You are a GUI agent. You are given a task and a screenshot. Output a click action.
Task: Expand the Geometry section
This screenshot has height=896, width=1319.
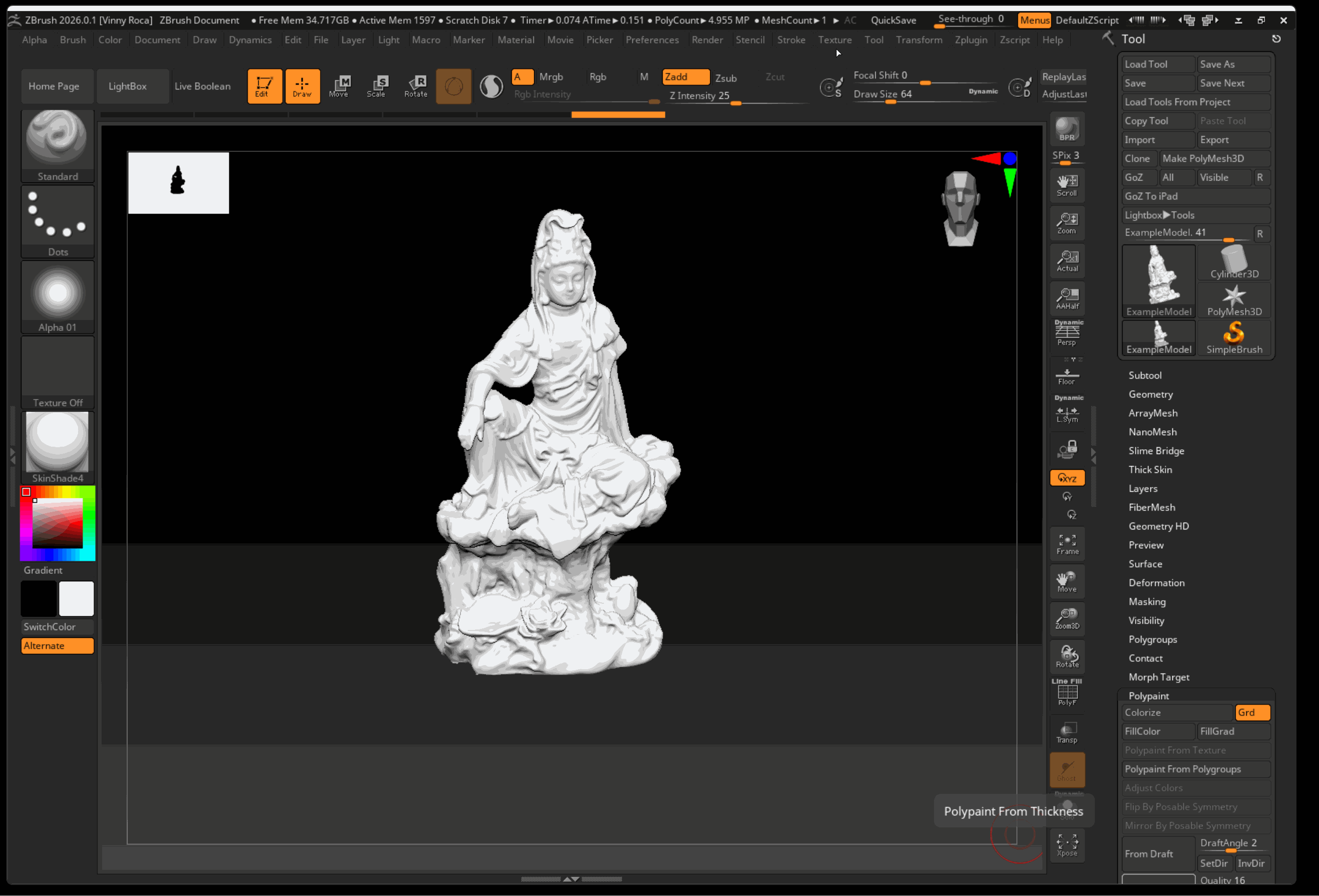[x=1150, y=394]
